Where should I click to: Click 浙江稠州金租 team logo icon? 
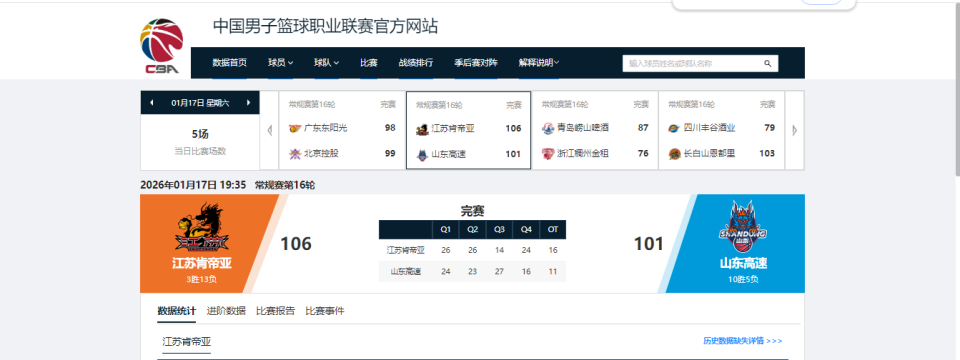[548, 154]
